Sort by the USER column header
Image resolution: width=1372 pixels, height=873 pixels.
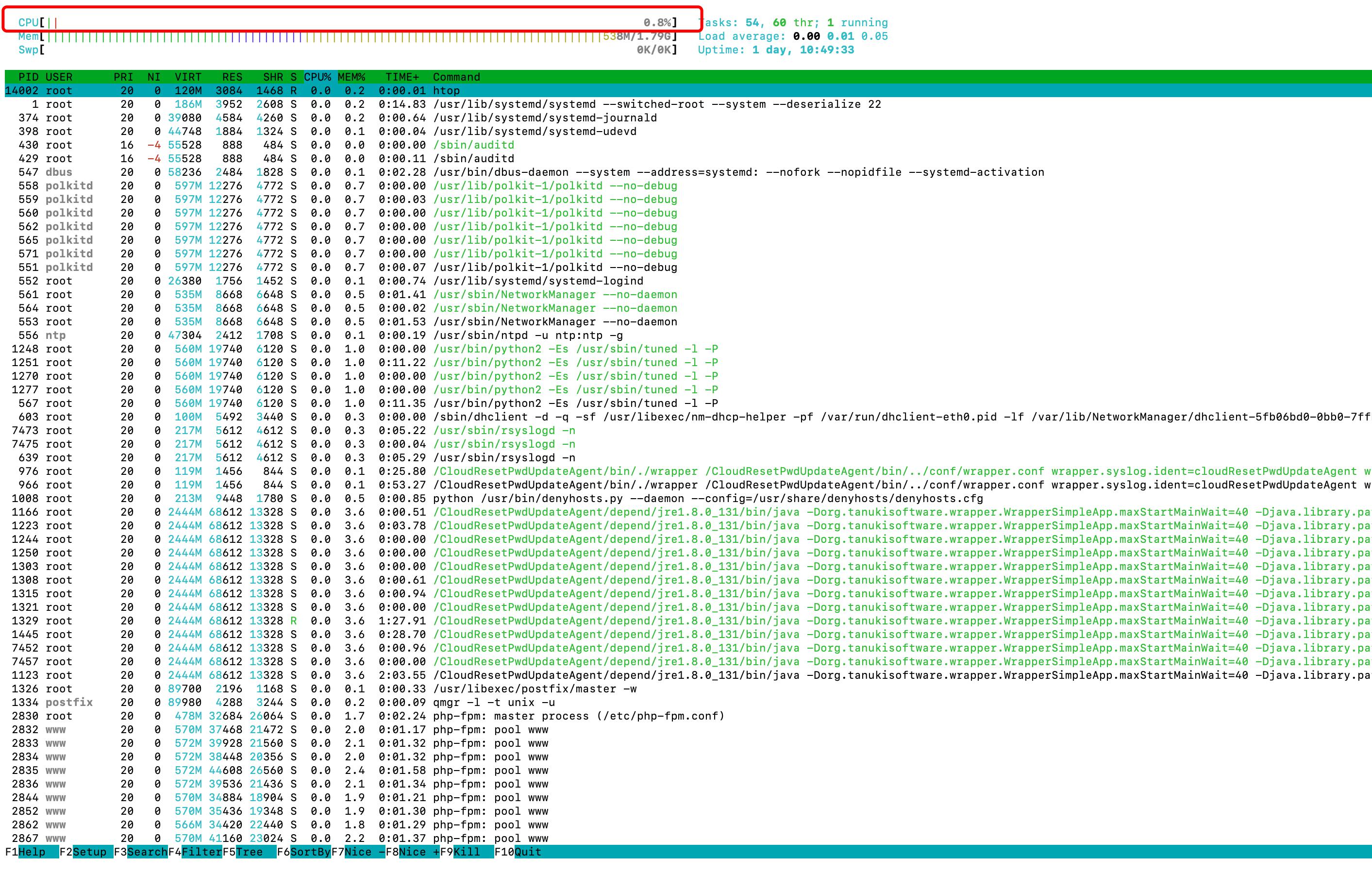coord(59,77)
